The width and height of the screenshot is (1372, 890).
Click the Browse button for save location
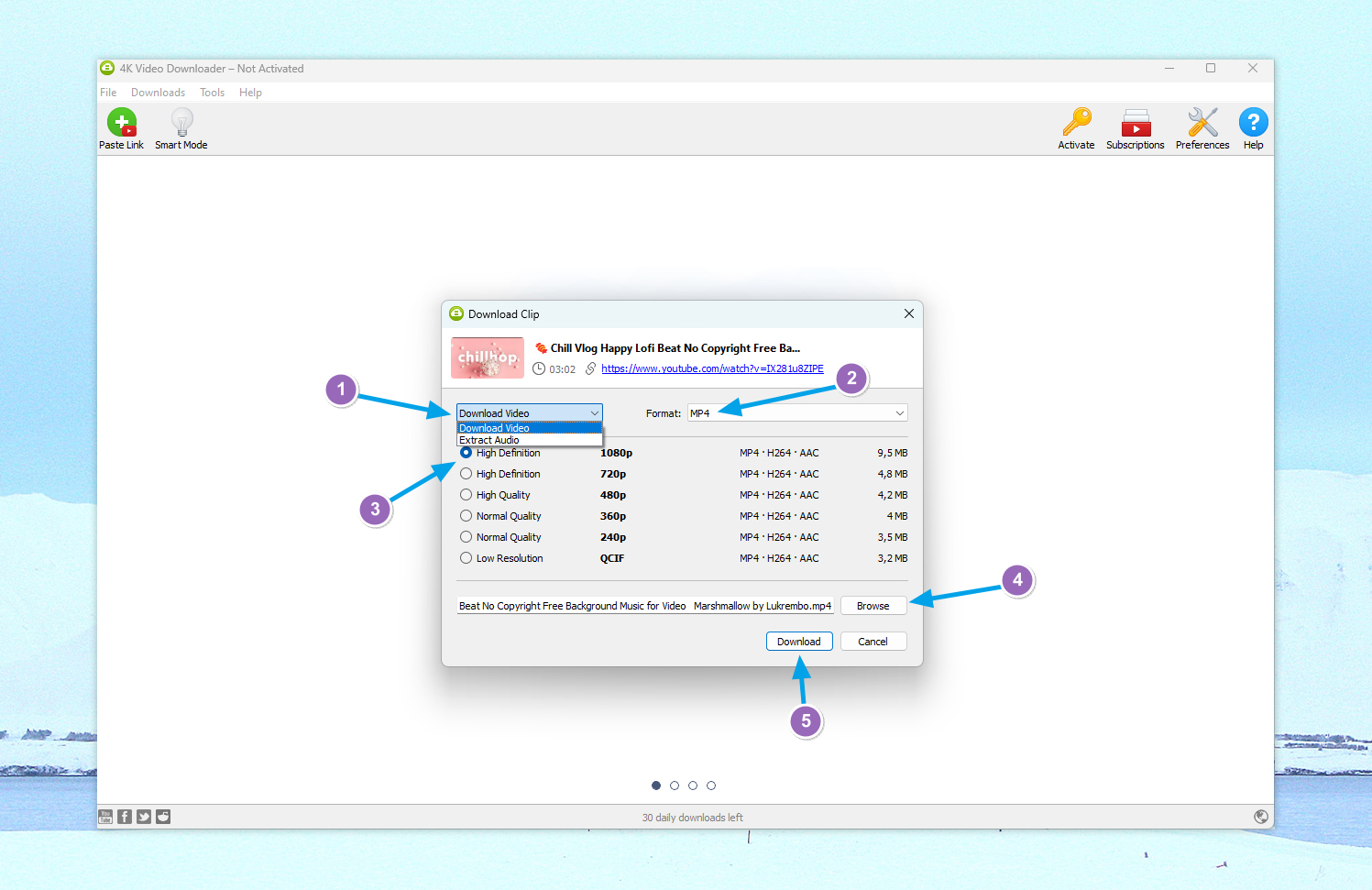[873, 606]
